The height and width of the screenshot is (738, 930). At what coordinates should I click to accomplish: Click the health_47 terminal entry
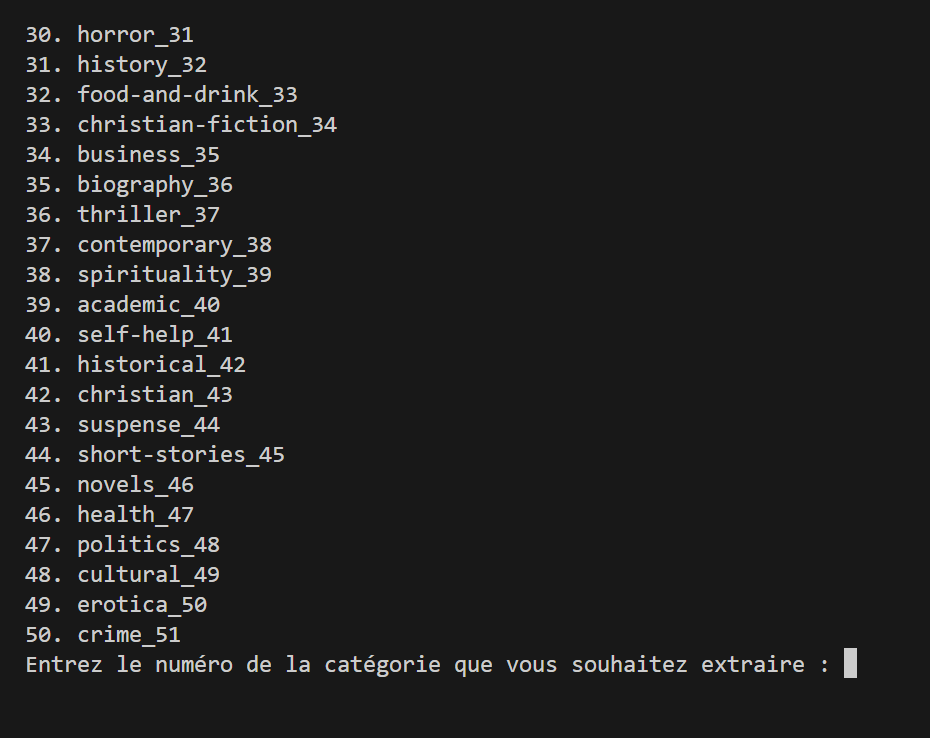[x=135, y=515]
